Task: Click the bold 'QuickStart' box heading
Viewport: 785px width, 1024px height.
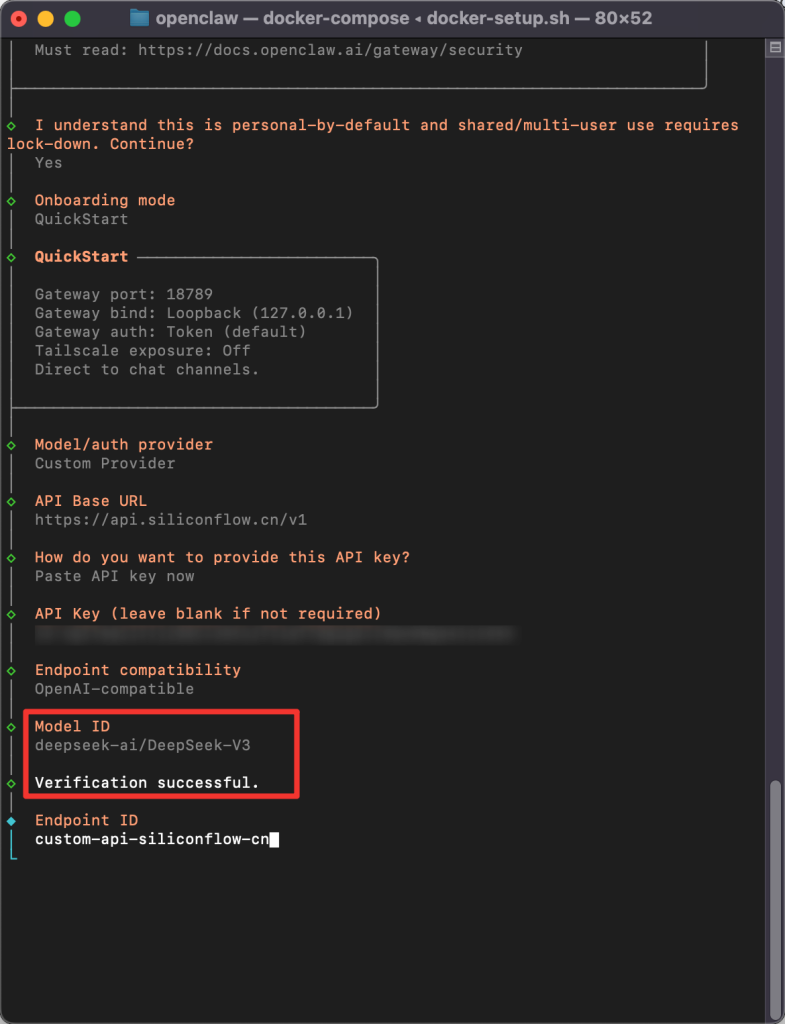Action: pos(81,257)
